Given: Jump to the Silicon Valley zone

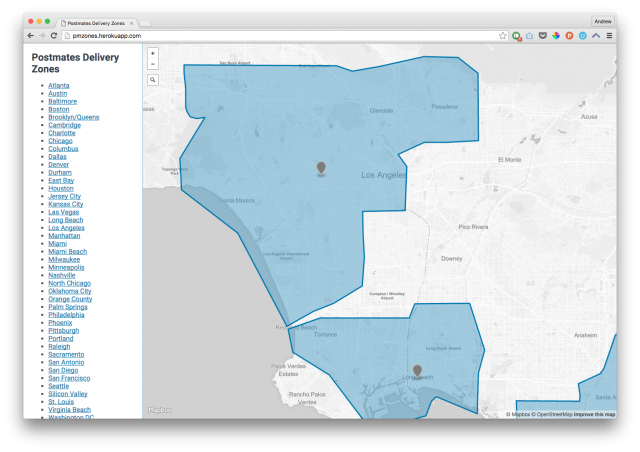Looking at the screenshot, I should coord(68,394).
